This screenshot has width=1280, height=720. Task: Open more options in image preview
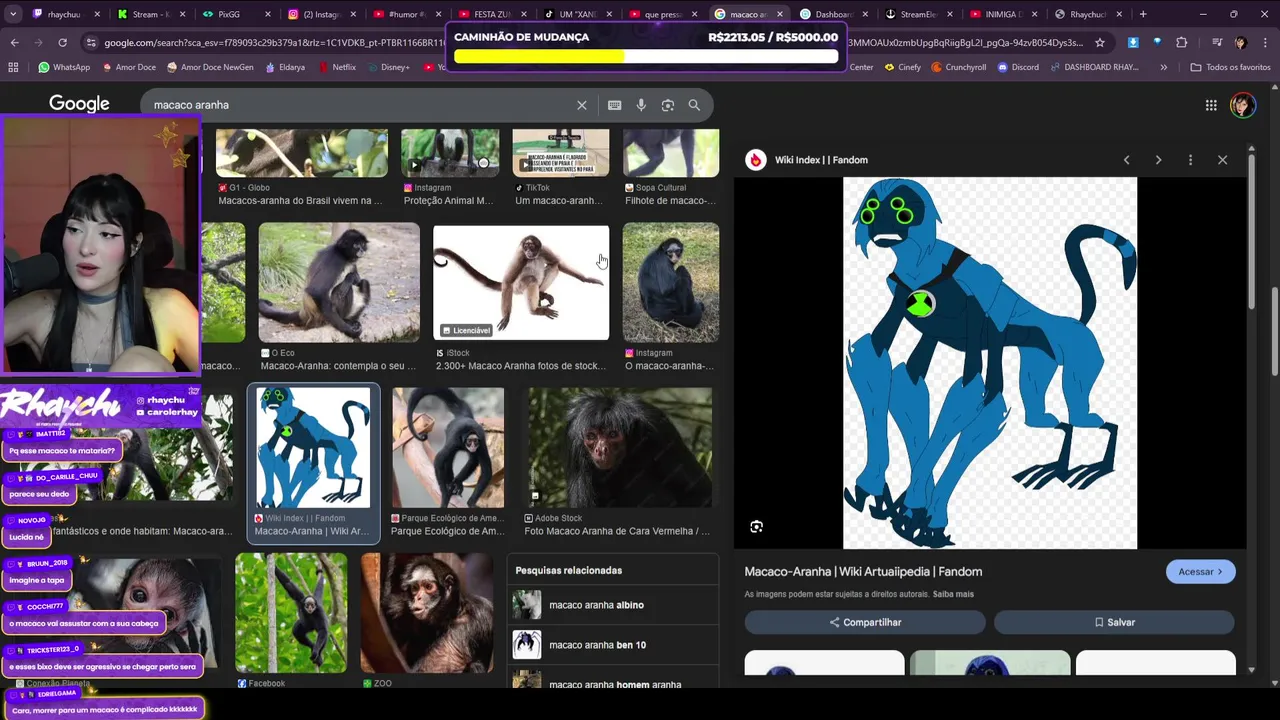pos(1190,160)
